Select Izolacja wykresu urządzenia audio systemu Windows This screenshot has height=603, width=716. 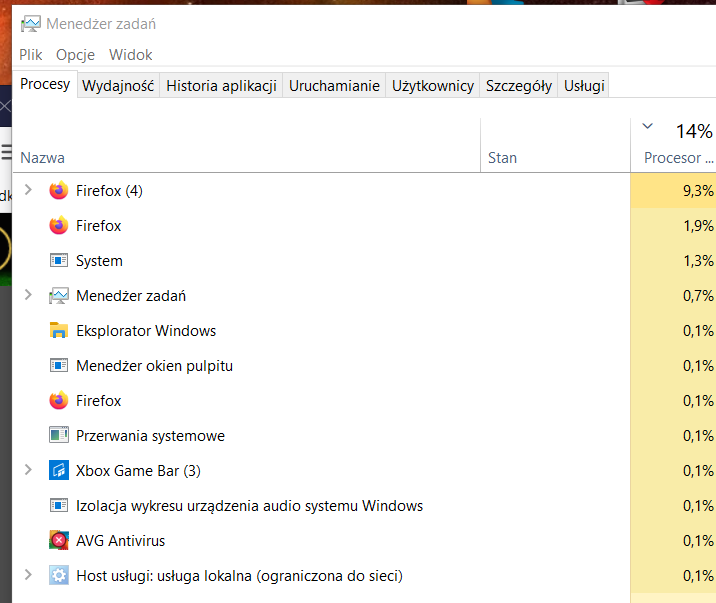249,506
